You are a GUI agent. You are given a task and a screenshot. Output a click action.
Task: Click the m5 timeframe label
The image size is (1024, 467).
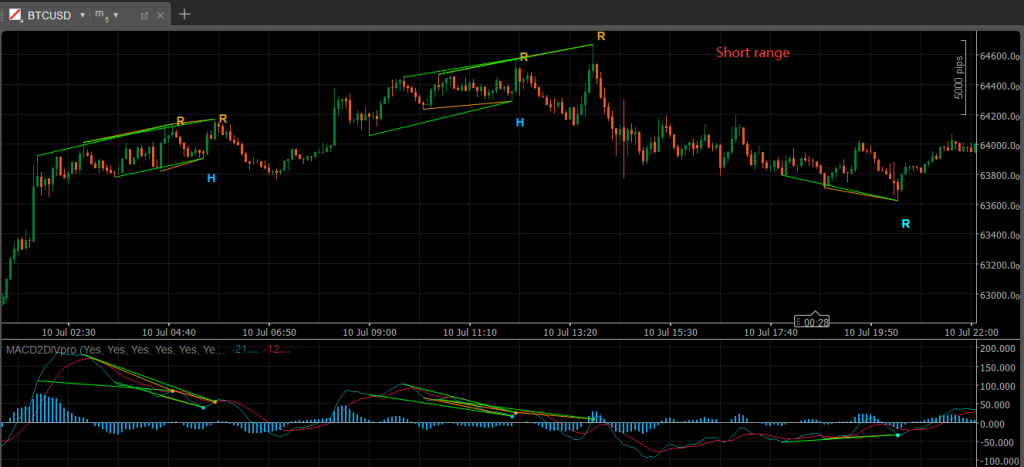(x=102, y=14)
